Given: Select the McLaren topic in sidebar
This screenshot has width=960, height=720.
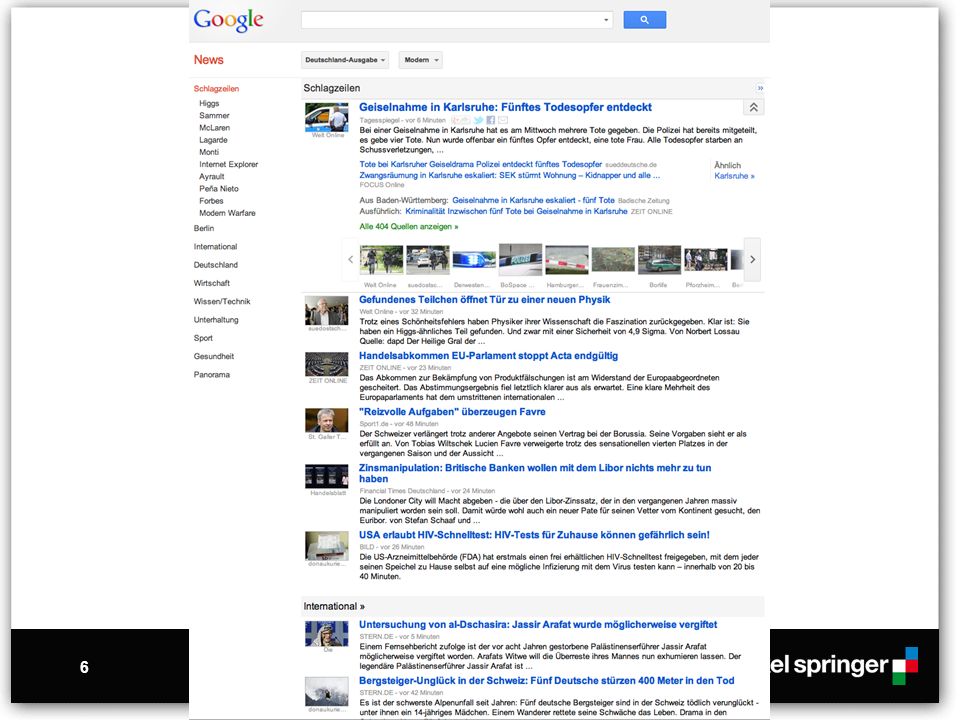Looking at the screenshot, I should [x=214, y=128].
